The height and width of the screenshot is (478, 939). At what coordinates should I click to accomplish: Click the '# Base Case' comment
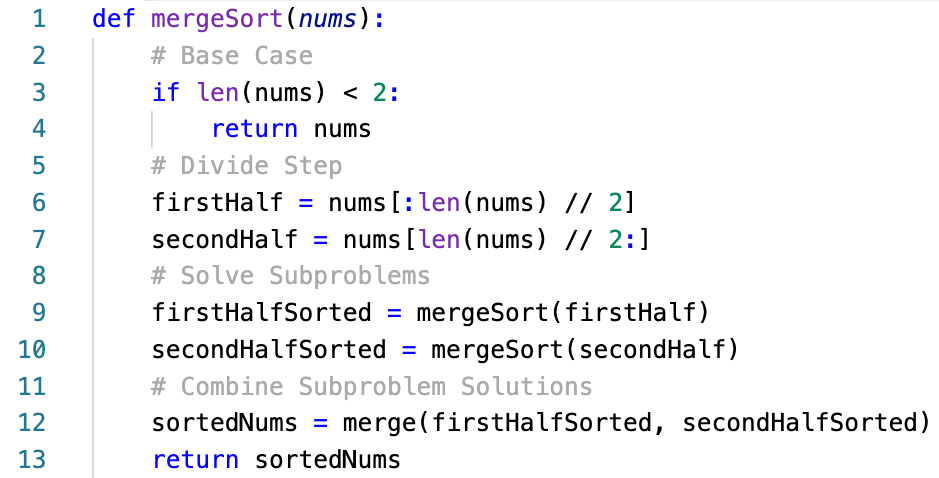click(232, 56)
